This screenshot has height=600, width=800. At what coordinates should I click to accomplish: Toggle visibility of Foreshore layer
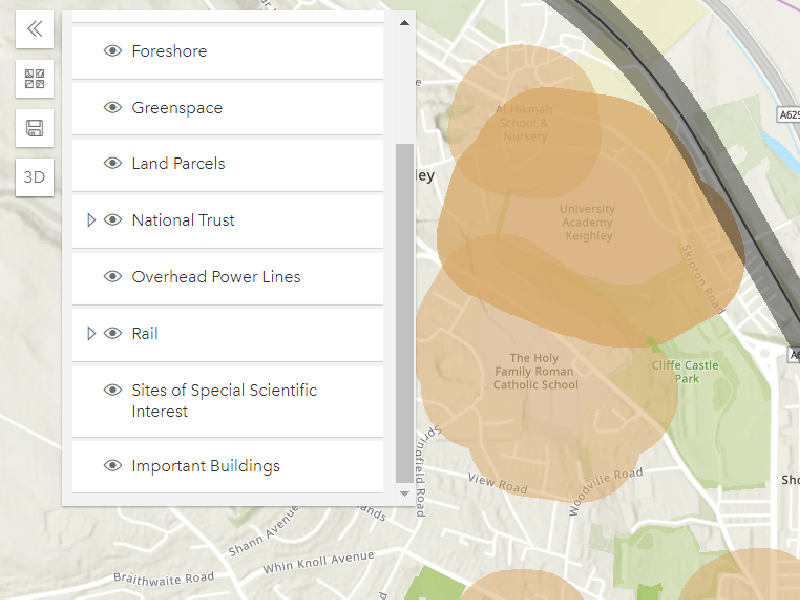click(113, 51)
